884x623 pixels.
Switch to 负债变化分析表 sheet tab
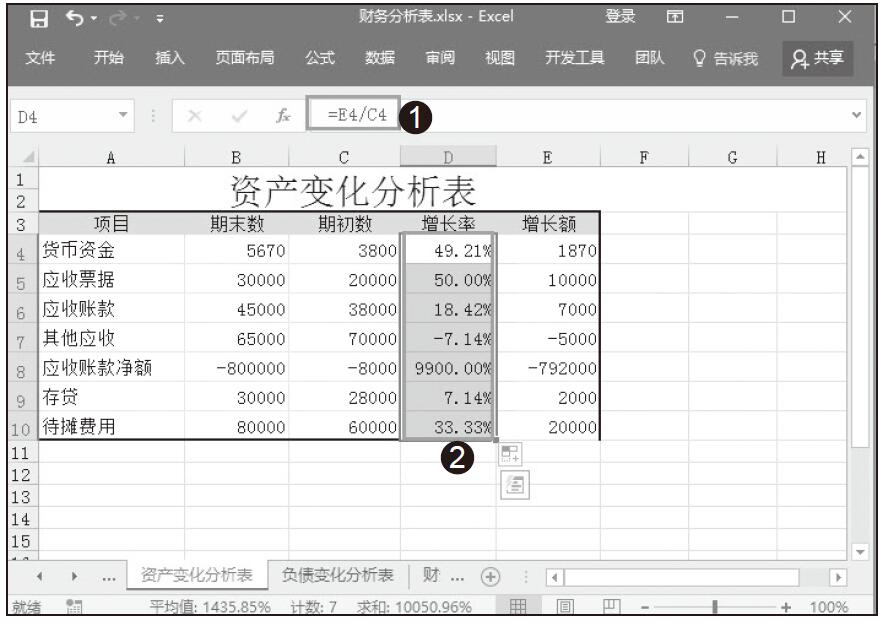coord(337,575)
